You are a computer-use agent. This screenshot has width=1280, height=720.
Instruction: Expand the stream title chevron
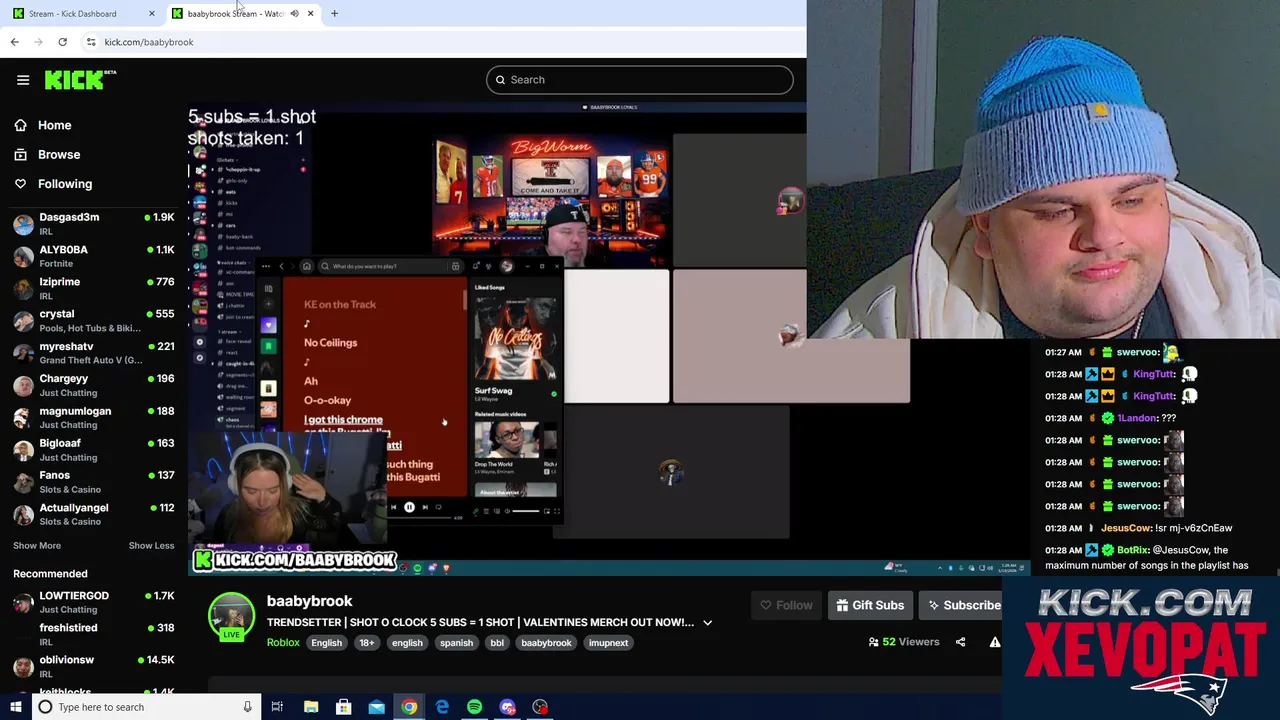[x=707, y=623]
